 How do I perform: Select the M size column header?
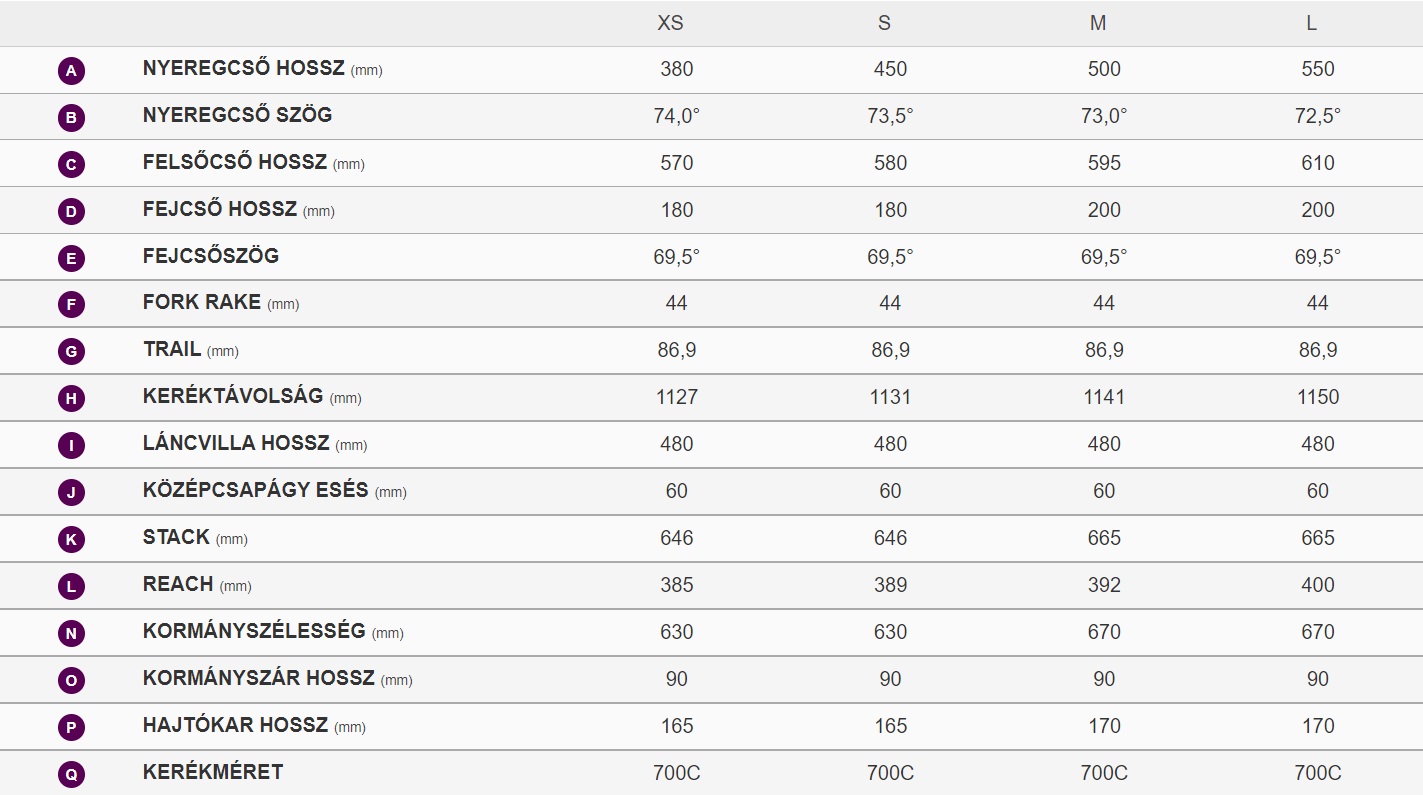1098,23
